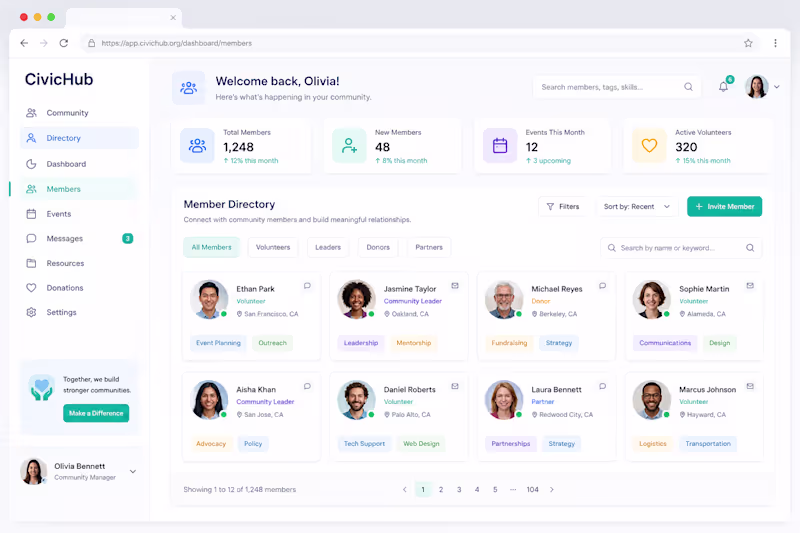The height and width of the screenshot is (533, 800).
Task: Select the All Members filter tab
Action: pyautogui.click(x=211, y=247)
